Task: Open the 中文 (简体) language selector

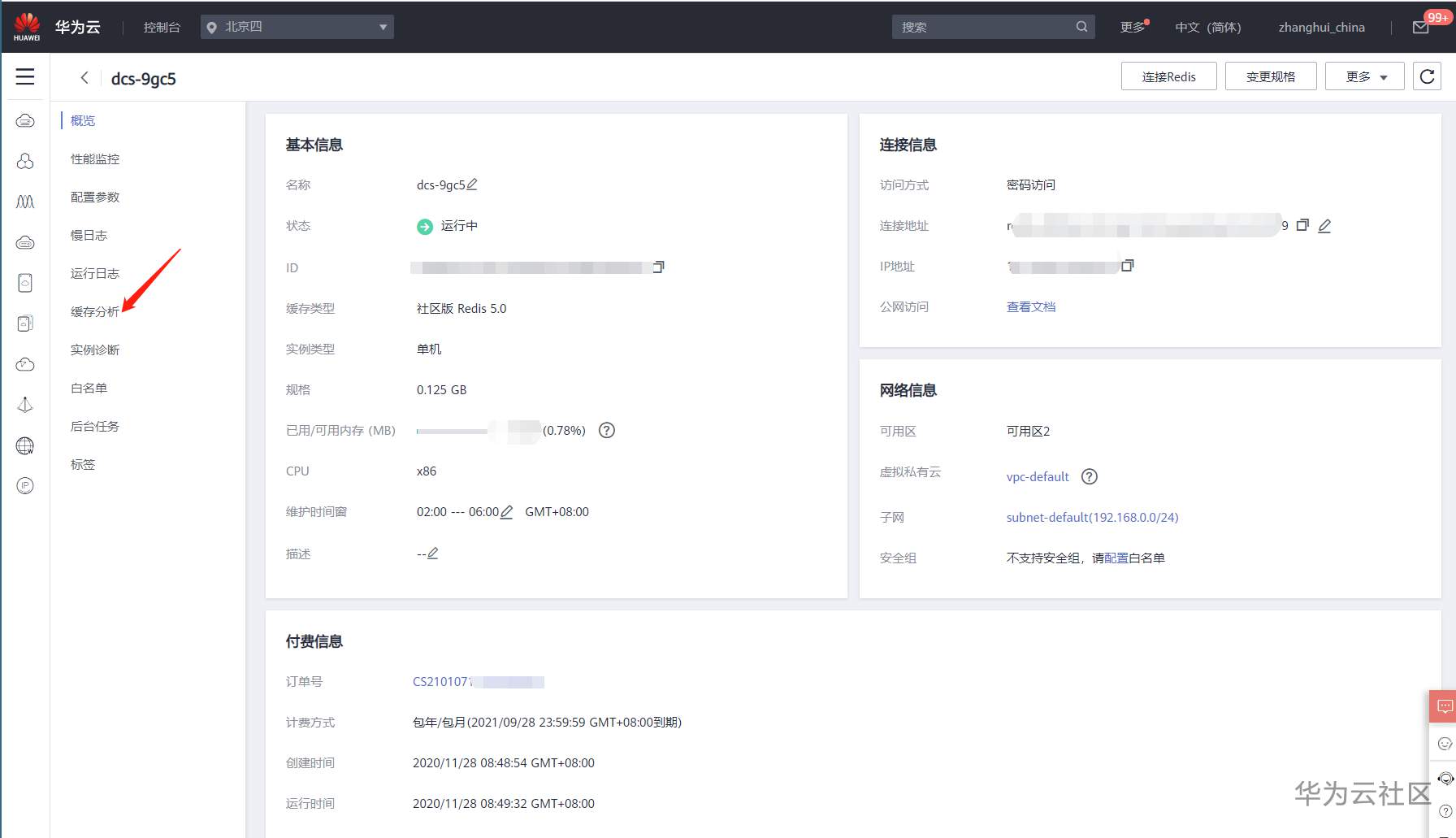Action: (1208, 27)
